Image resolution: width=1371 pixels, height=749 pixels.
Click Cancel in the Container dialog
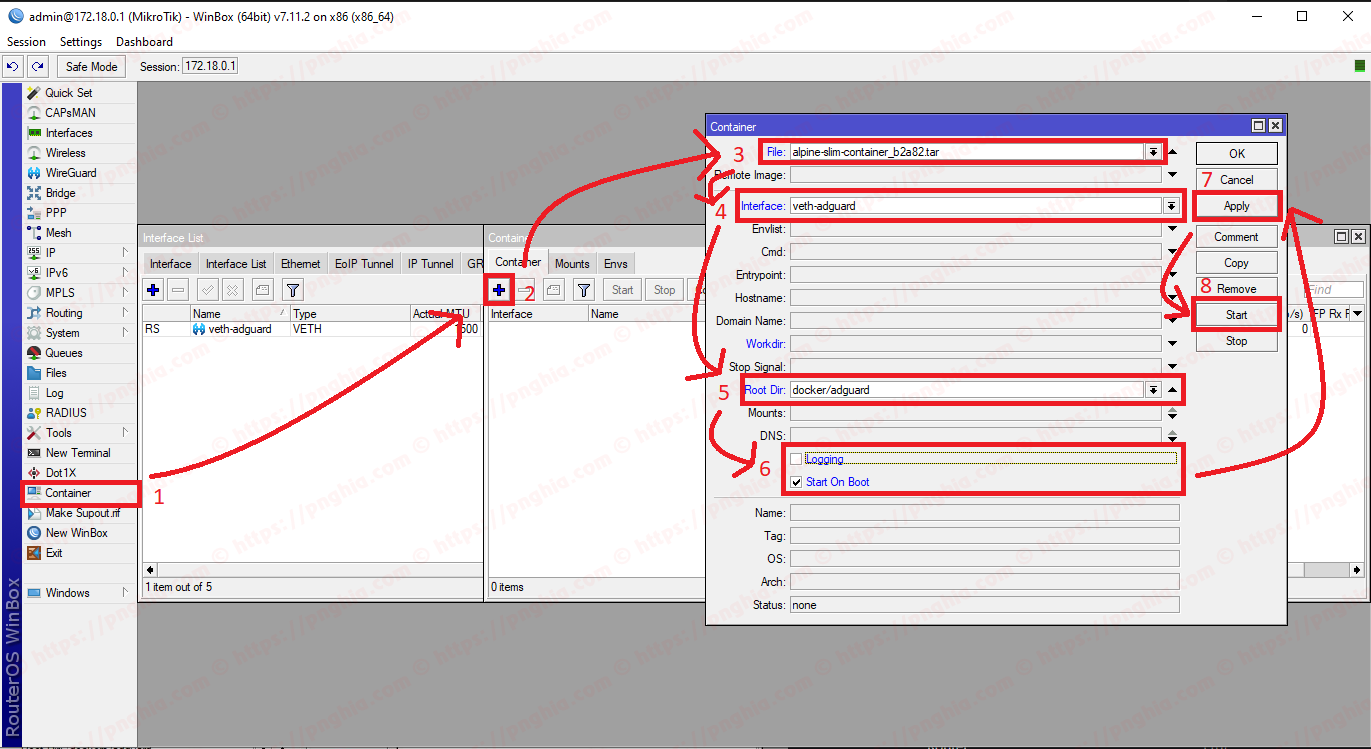click(1237, 180)
